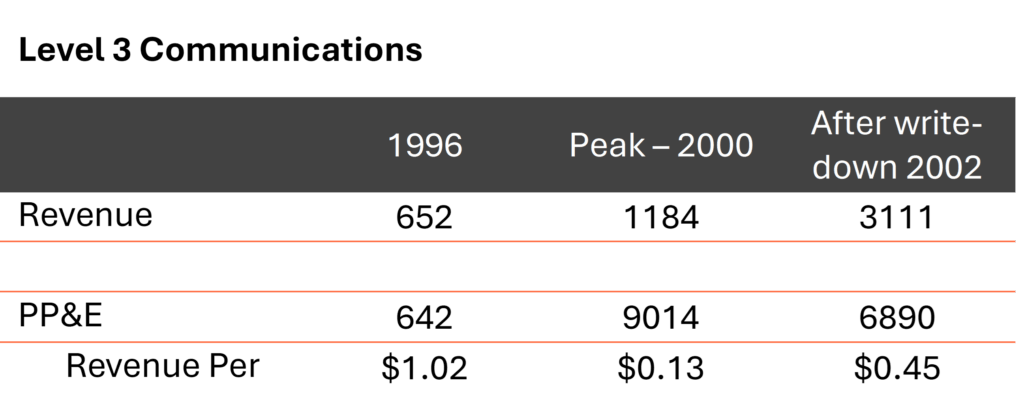Screen dimensions: 1024x401
Task: Select the 1996 PP&E value 642
Action: [x=425, y=318]
